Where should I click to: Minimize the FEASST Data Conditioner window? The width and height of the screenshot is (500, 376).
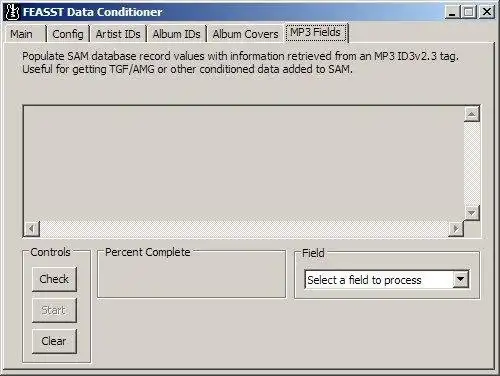452,12
